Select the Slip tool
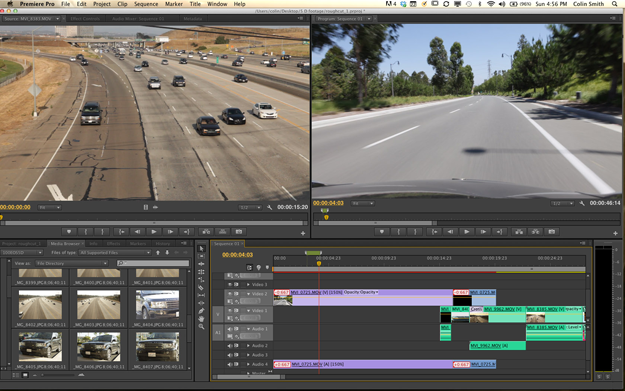625x391 pixels. [x=201, y=295]
